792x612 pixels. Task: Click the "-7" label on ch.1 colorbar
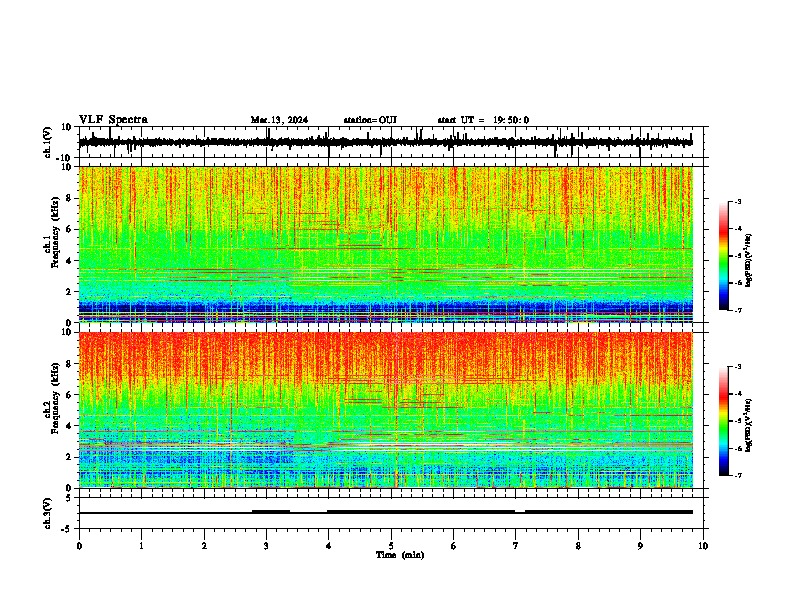pos(737,310)
